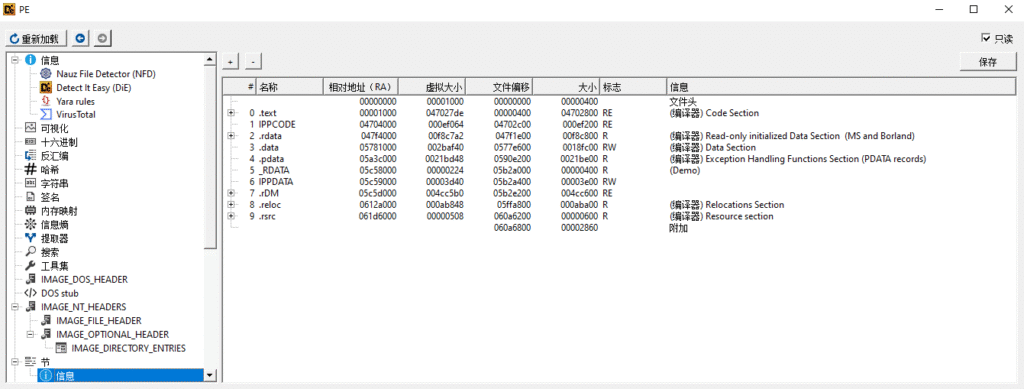Toggle the 只读 read-only checkbox
The image size is (1024, 389).
tap(986, 39)
